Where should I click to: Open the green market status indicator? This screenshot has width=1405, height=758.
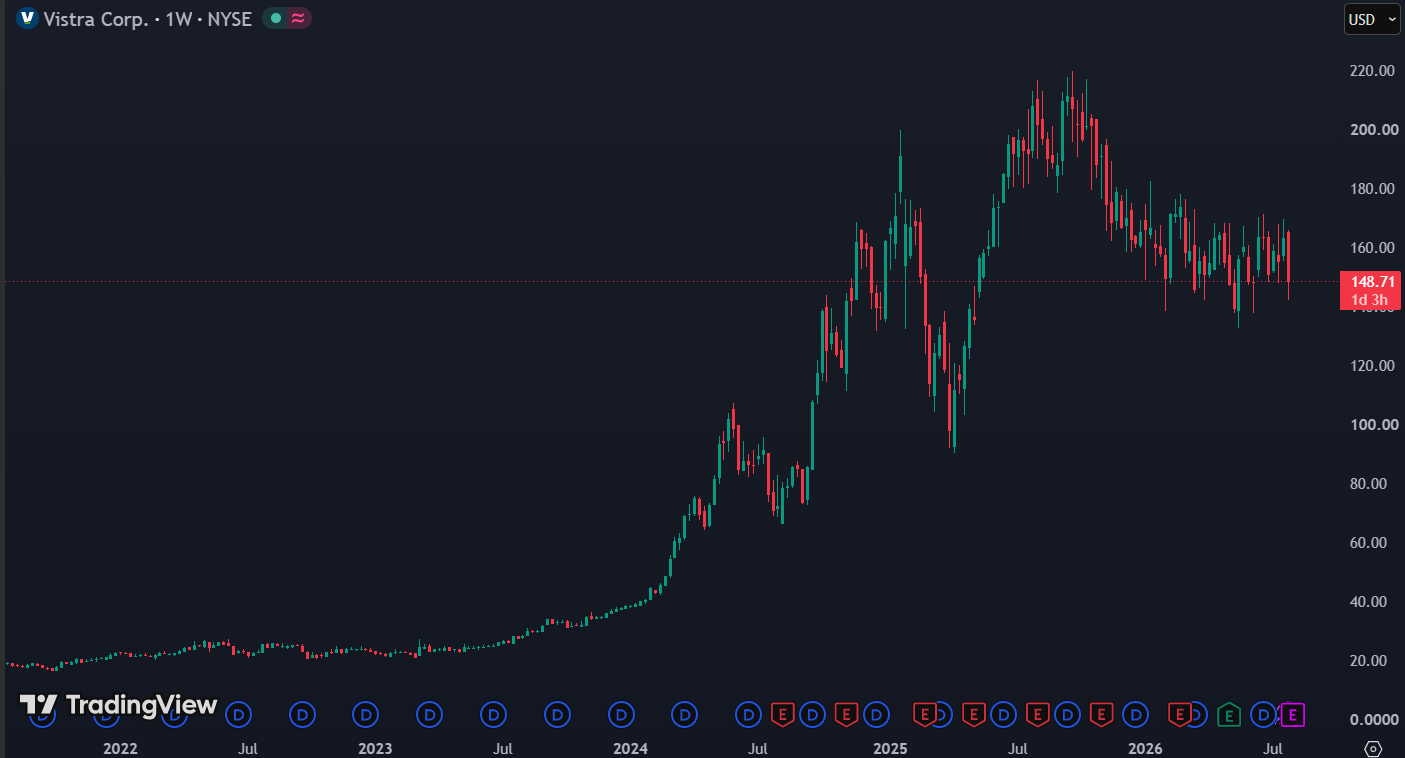pos(275,18)
